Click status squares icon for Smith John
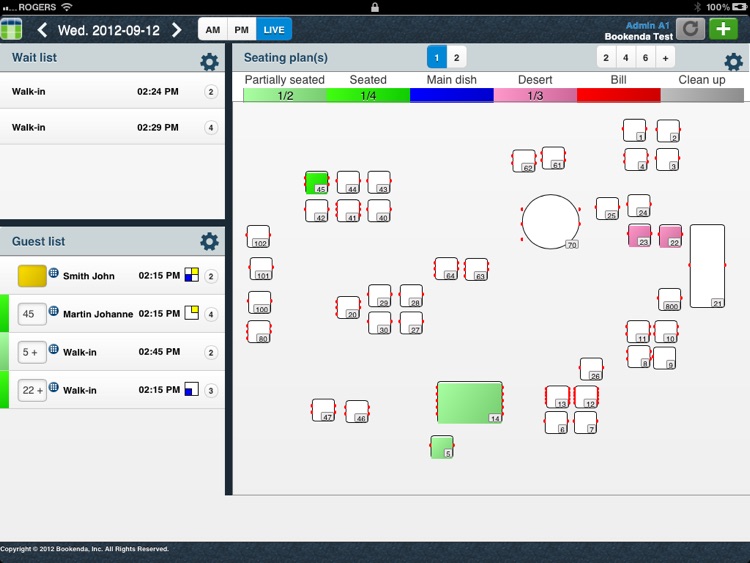Viewport: 750px width, 563px height. click(x=191, y=275)
